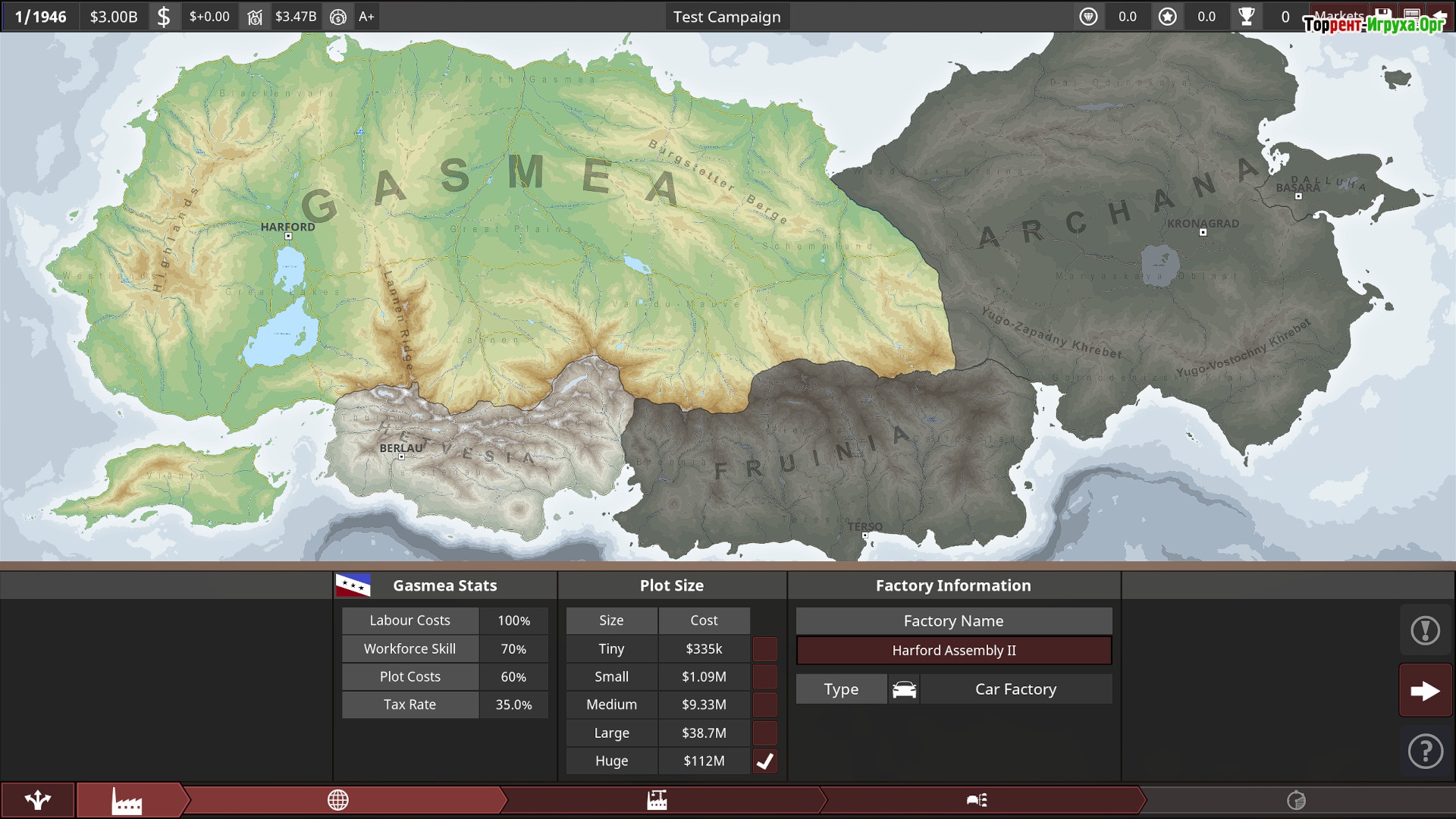Select the Medium plot size checkbox
The height and width of the screenshot is (819, 1456).
(764, 704)
